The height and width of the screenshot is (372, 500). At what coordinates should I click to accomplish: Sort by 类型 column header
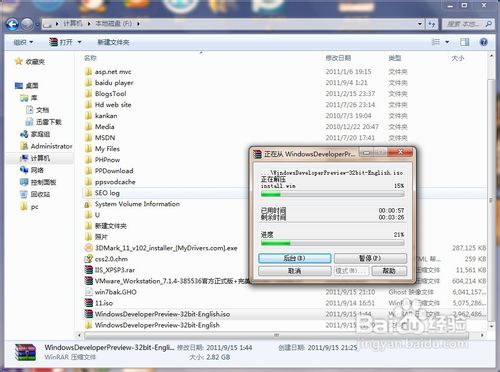click(395, 58)
